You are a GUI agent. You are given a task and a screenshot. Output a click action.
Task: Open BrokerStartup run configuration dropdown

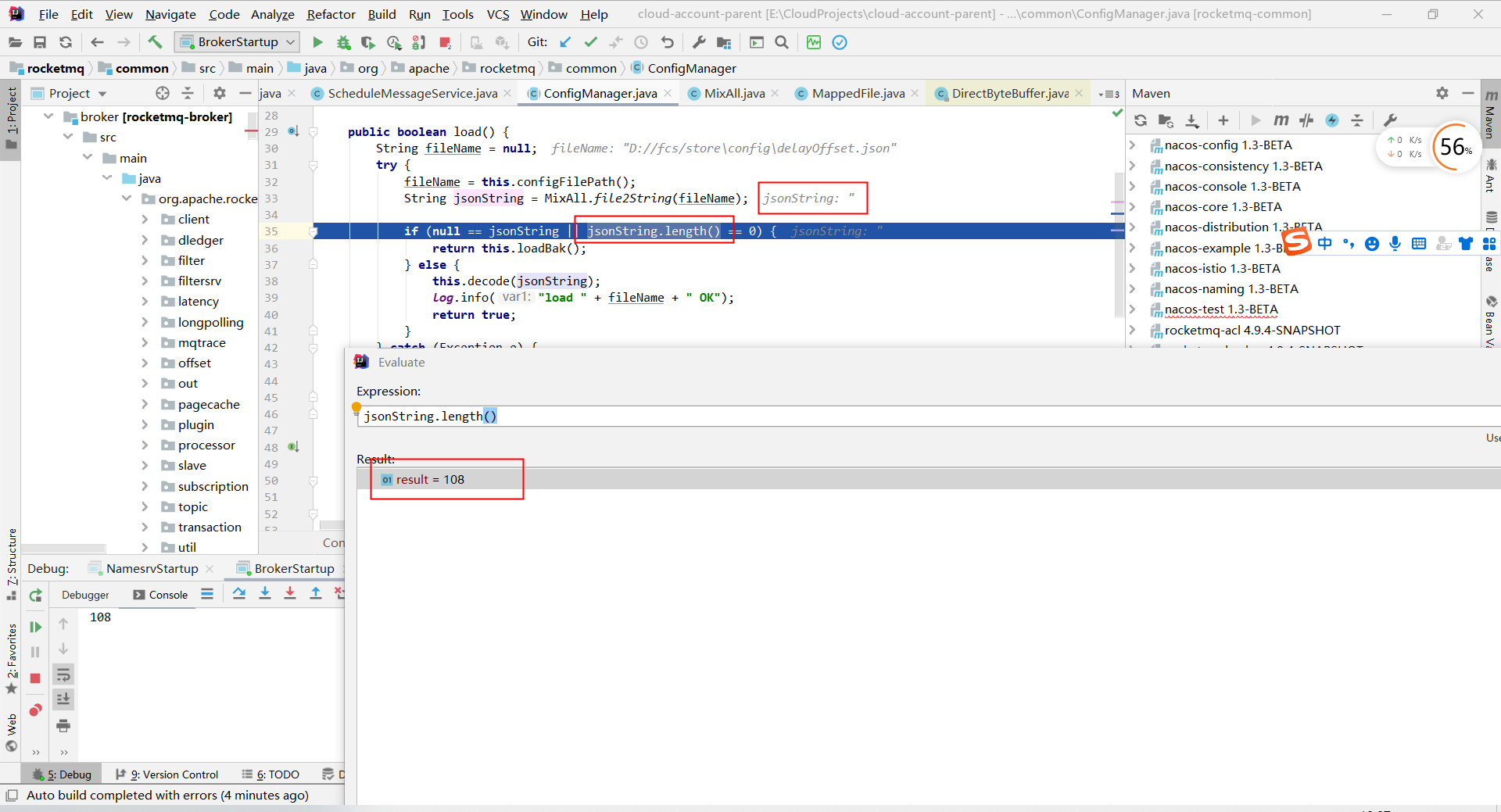[237, 42]
